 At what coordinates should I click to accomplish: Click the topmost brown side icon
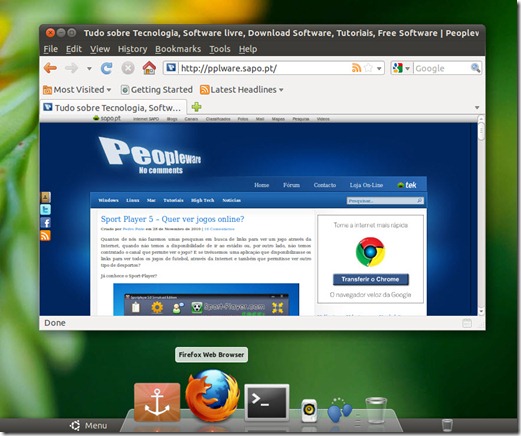[45, 197]
